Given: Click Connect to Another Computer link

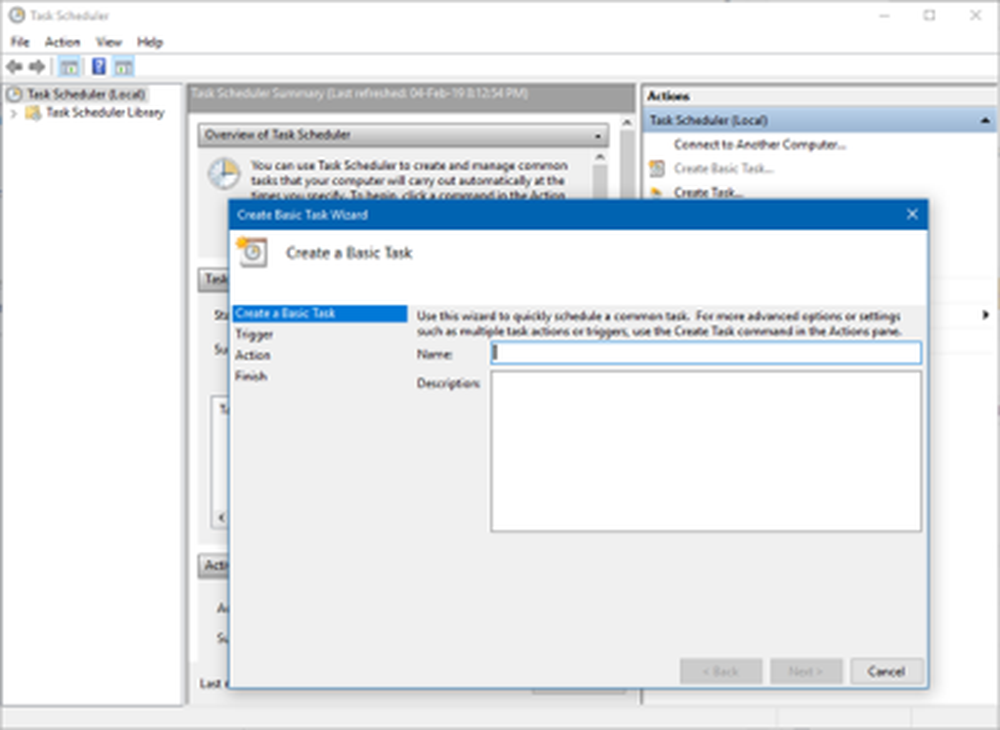Looking at the screenshot, I should [x=759, y=144].
